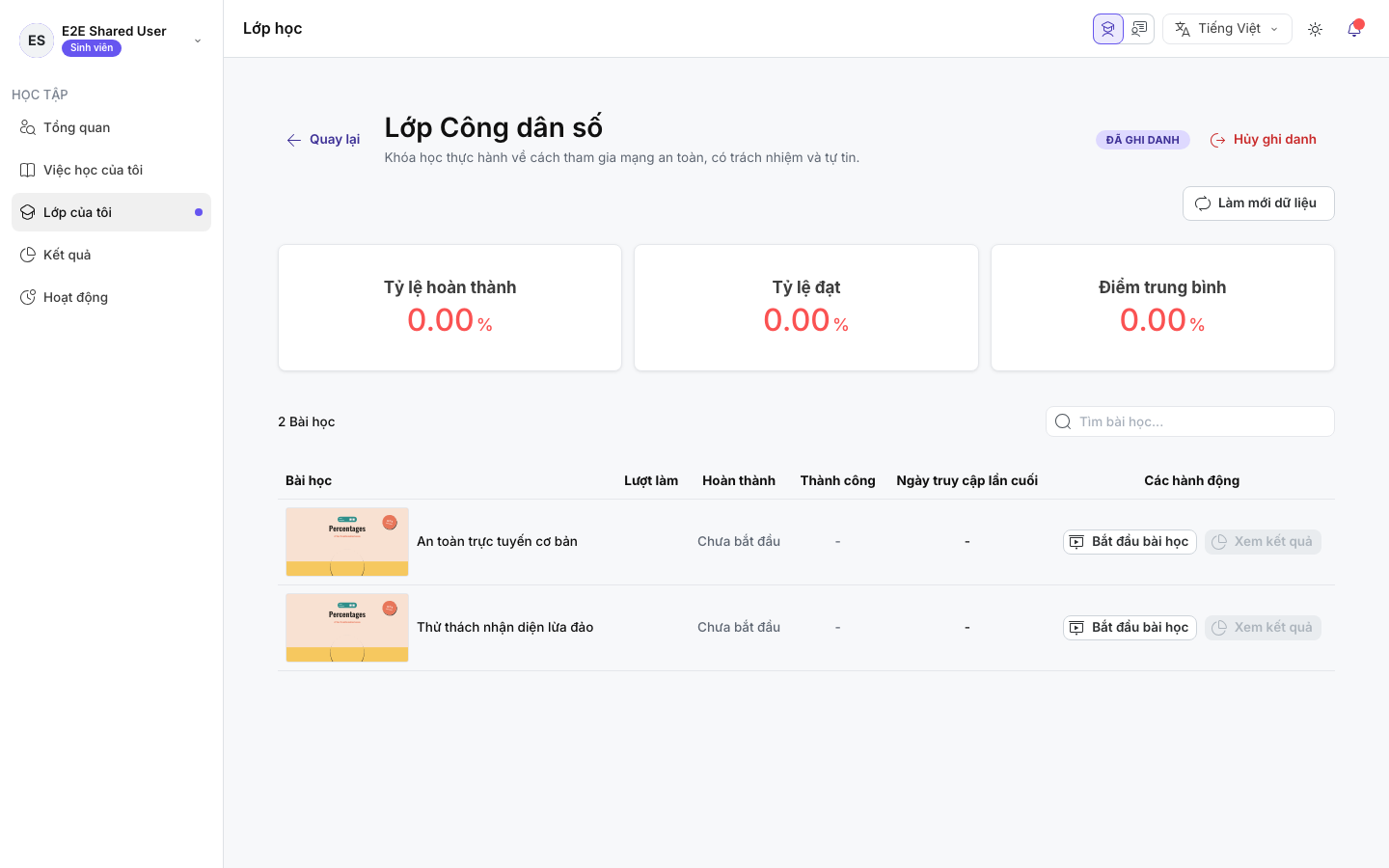Viewport: 1389px width, 868px height.
Task: Select Lớp của tôi menu item
Action: click(x=111, y=212)
